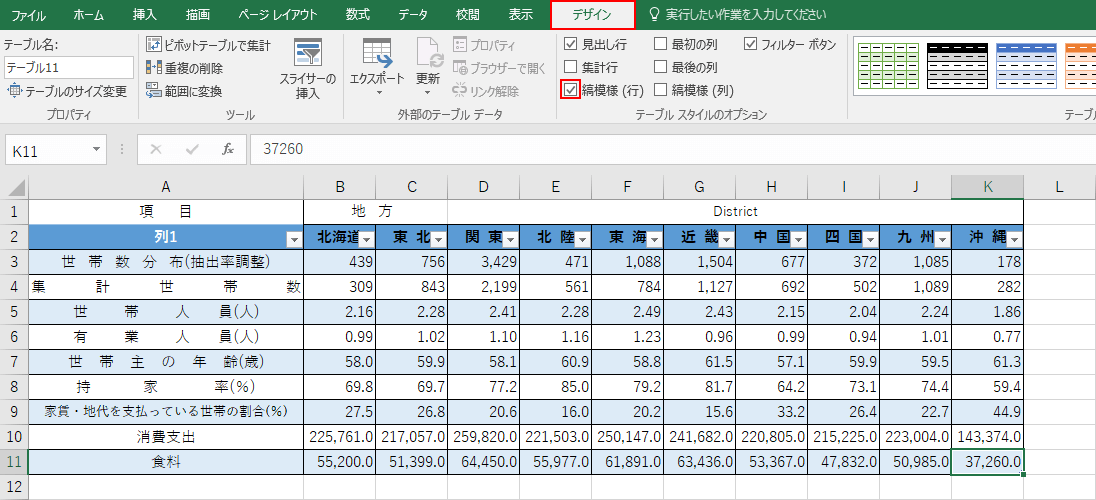Click the 消費支出 row label cell
The height and width of the screenshot is (500, 1096).
coord(166,437)
